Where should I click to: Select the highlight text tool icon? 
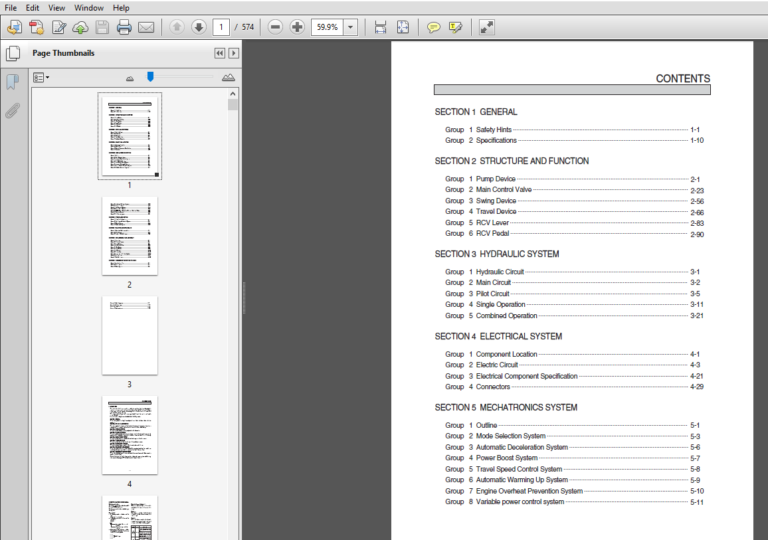tap(455, 27)
